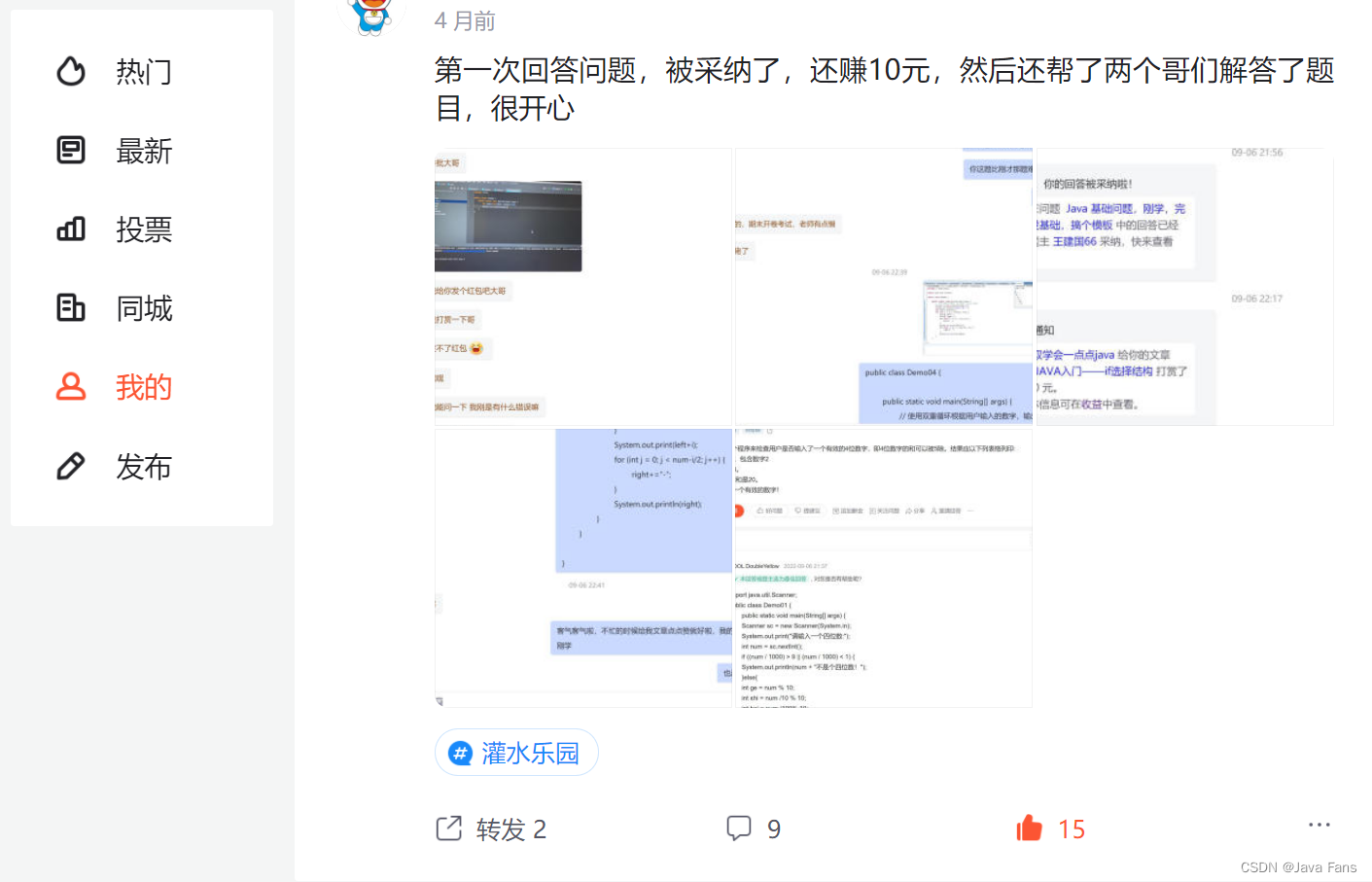Screen dimensions: 1372x882
Task: Click the 转发 2 repost label
Action: 511,829
